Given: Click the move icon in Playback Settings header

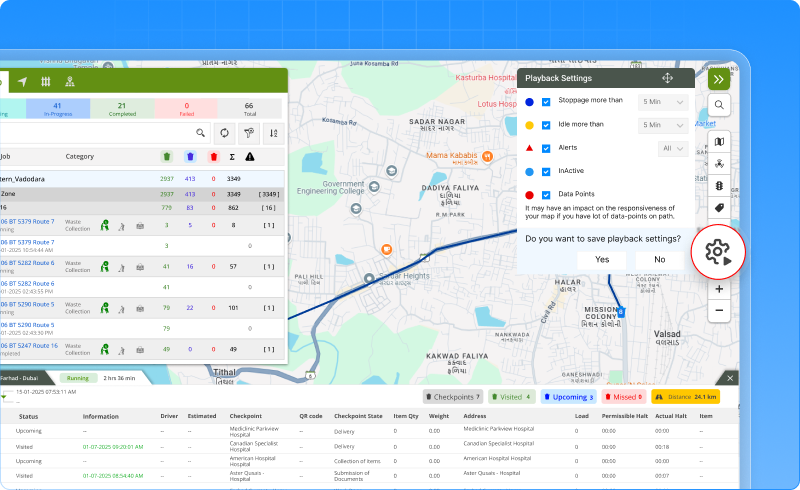Looking at the screenshot, I should point(667,78).
